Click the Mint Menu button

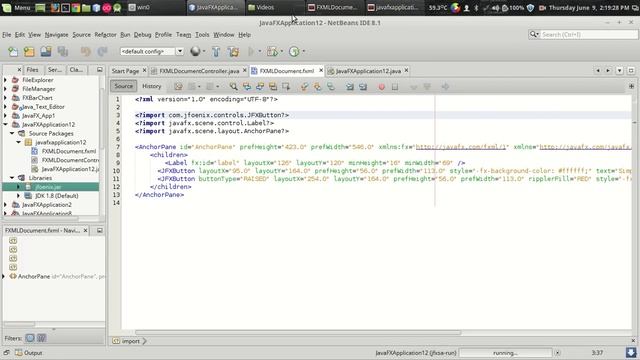[16, 7]
